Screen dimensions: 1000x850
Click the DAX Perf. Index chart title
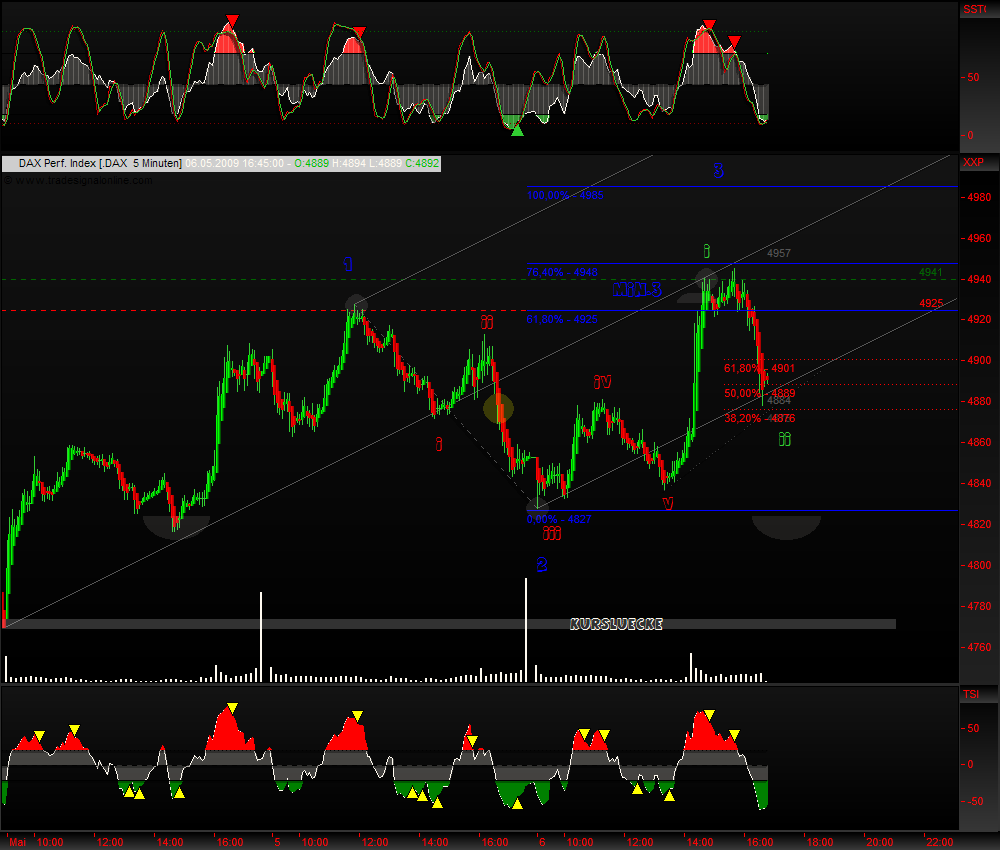click(100, 163)
